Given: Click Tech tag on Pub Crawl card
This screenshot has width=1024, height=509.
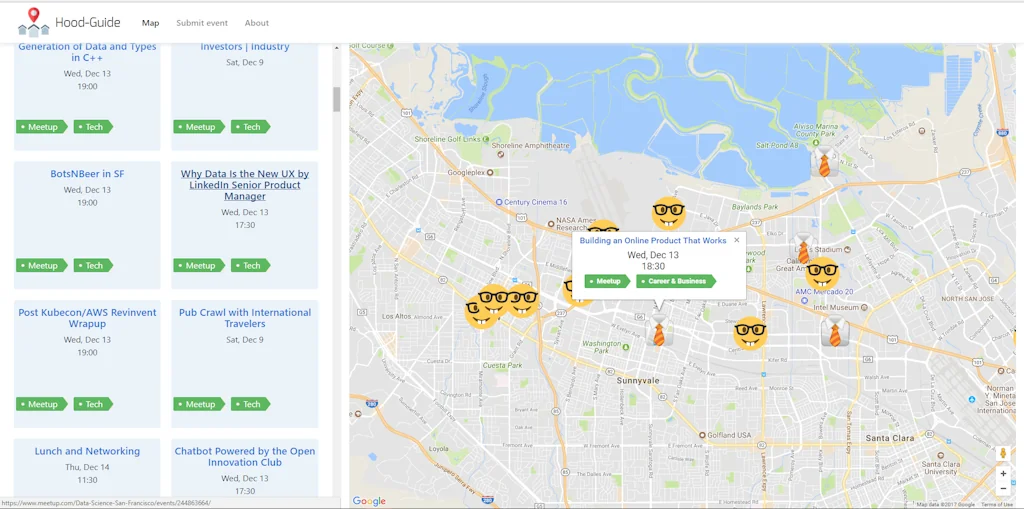Looking at the screenshot, I should pos(251,404).
